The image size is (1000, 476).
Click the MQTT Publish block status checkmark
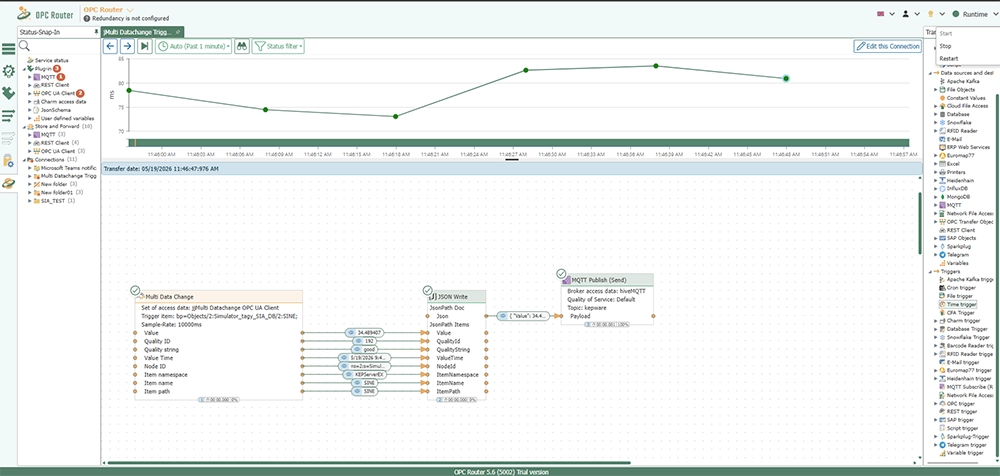[x=561, y=274]
